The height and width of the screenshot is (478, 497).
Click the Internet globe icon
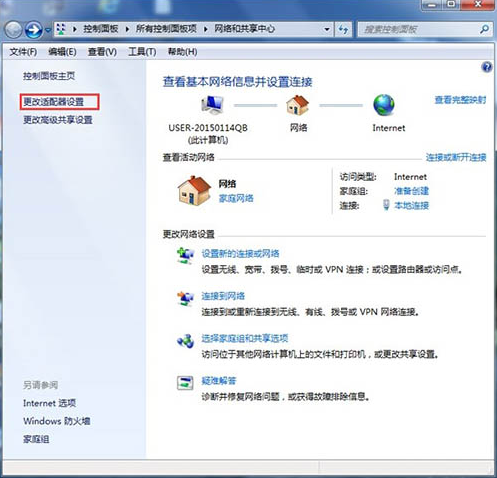384,105
